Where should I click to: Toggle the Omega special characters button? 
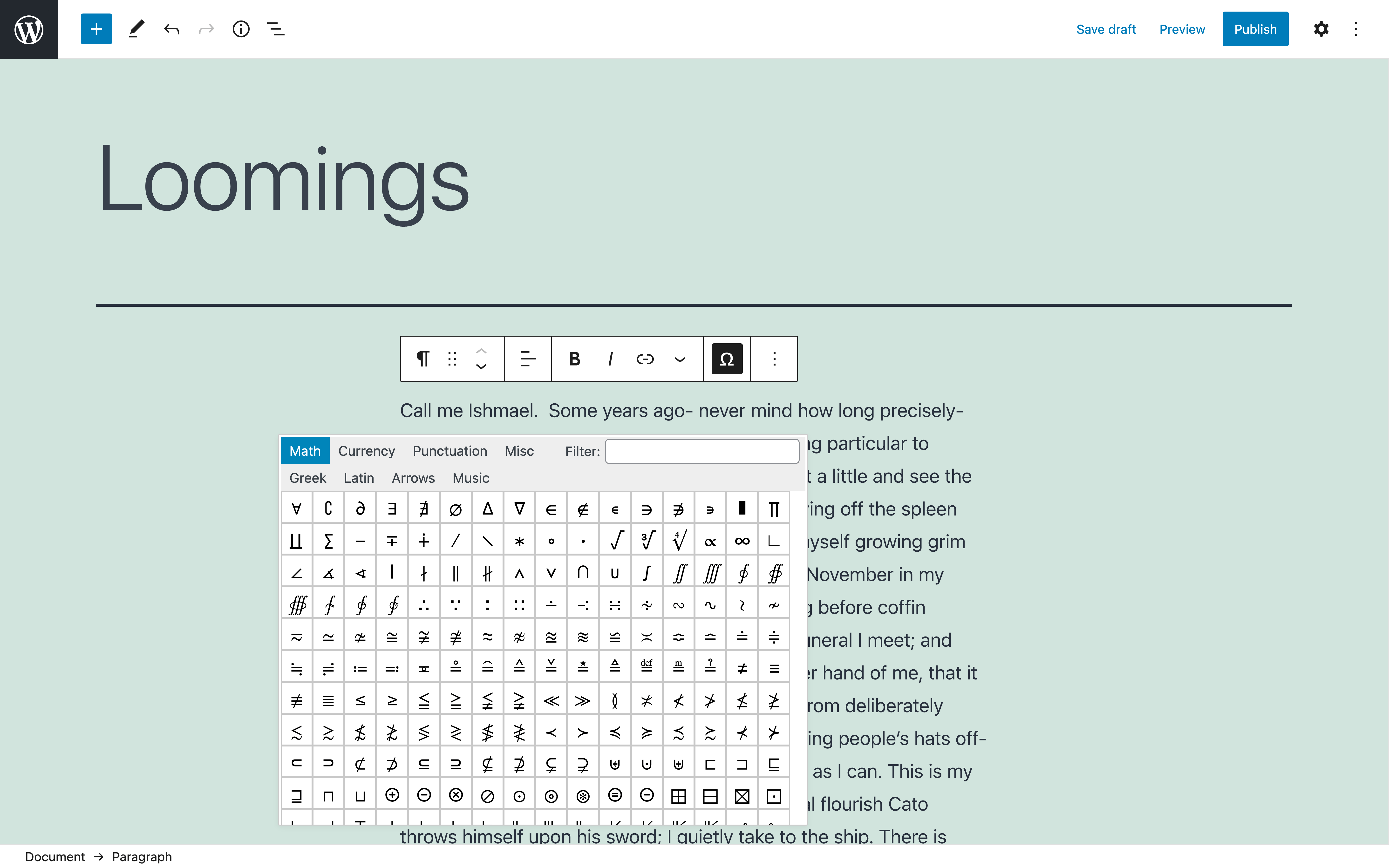727,359
